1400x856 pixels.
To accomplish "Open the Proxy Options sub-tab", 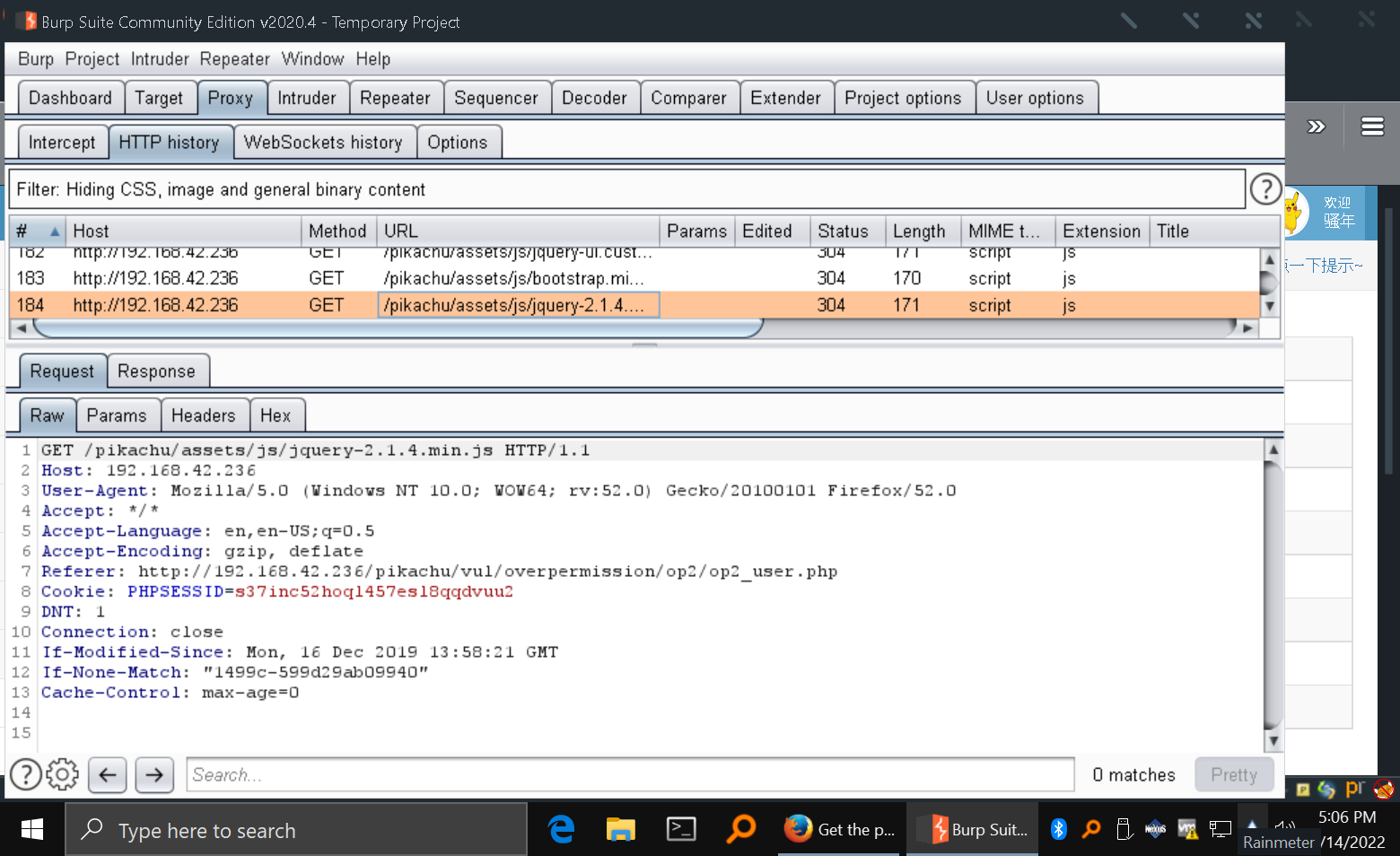I will click(458, 142).
